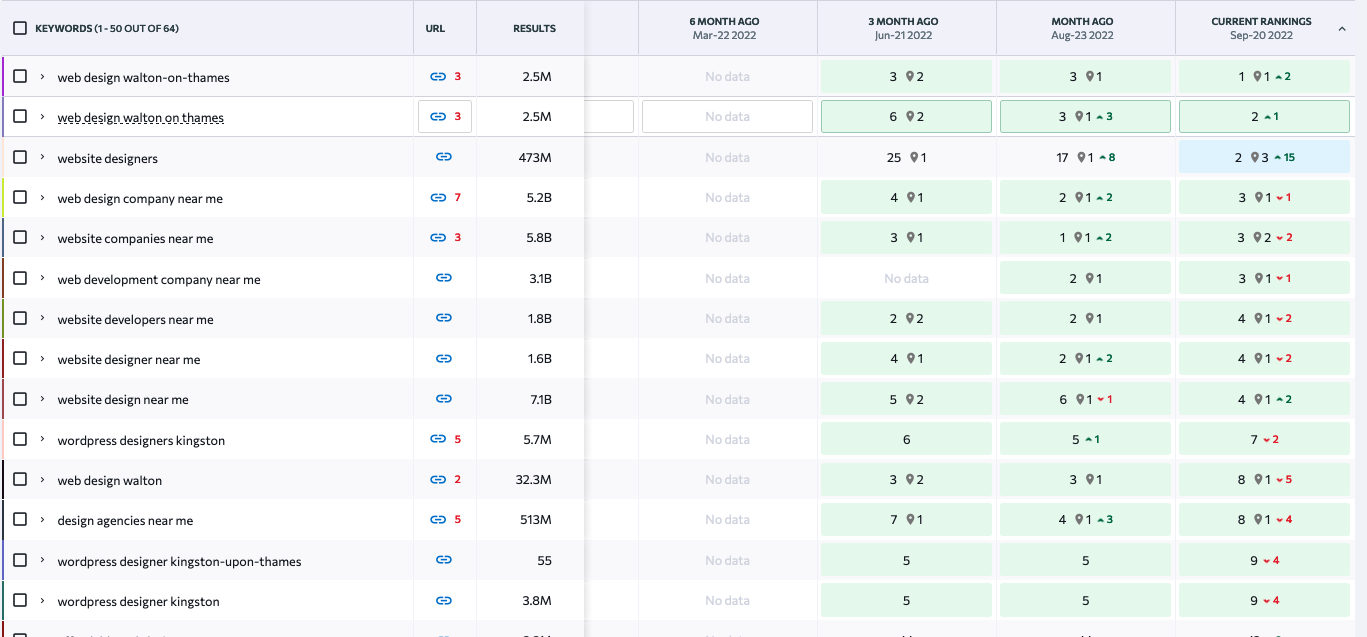Open URL link icon for website designers
The width and height of the screenshot is (1367, 637).
pos(444,157)
